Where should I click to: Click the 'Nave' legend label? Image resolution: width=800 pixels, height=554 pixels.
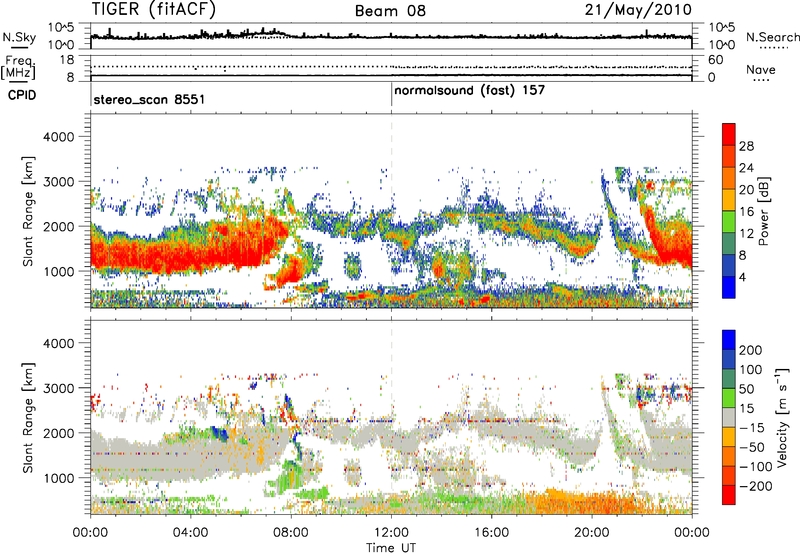[x=761, y=69]
